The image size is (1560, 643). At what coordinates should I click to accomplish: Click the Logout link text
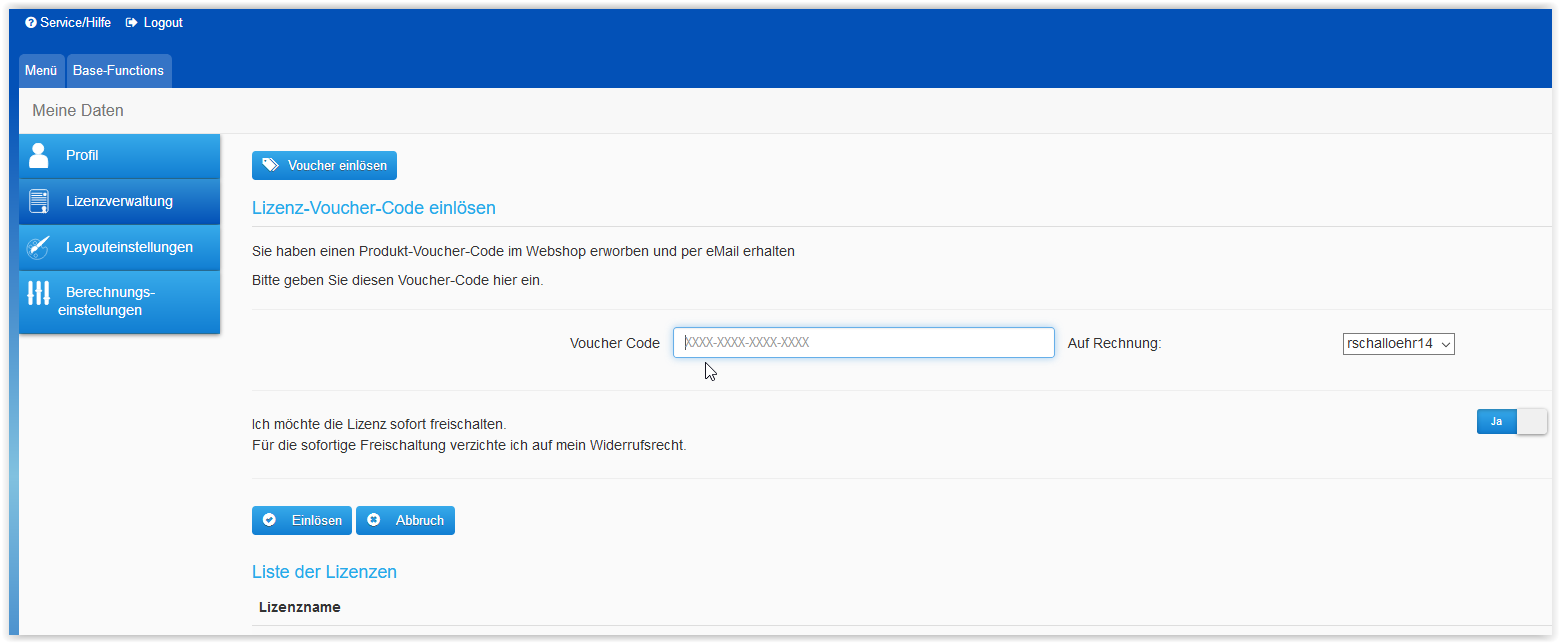pyautogui.click(x=163, y=23)
